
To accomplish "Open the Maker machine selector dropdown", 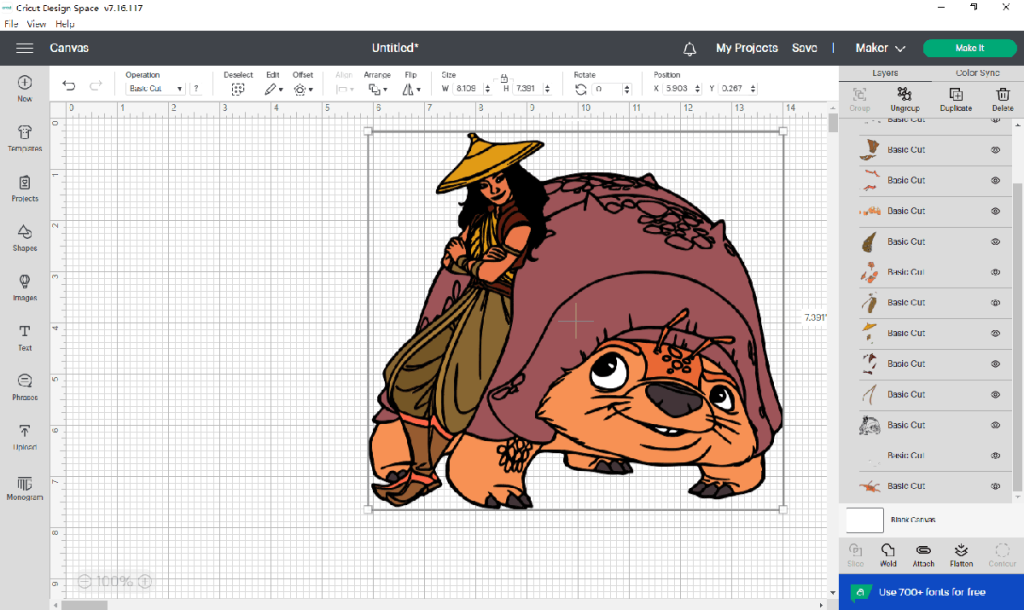I will [880, 48].
